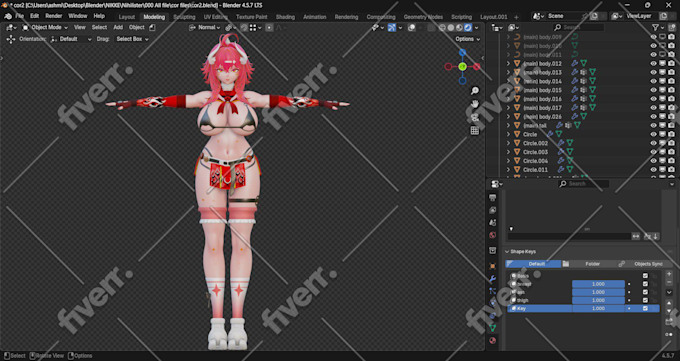Open the Window menu
The image size is (680, 361).
[78, 16]
